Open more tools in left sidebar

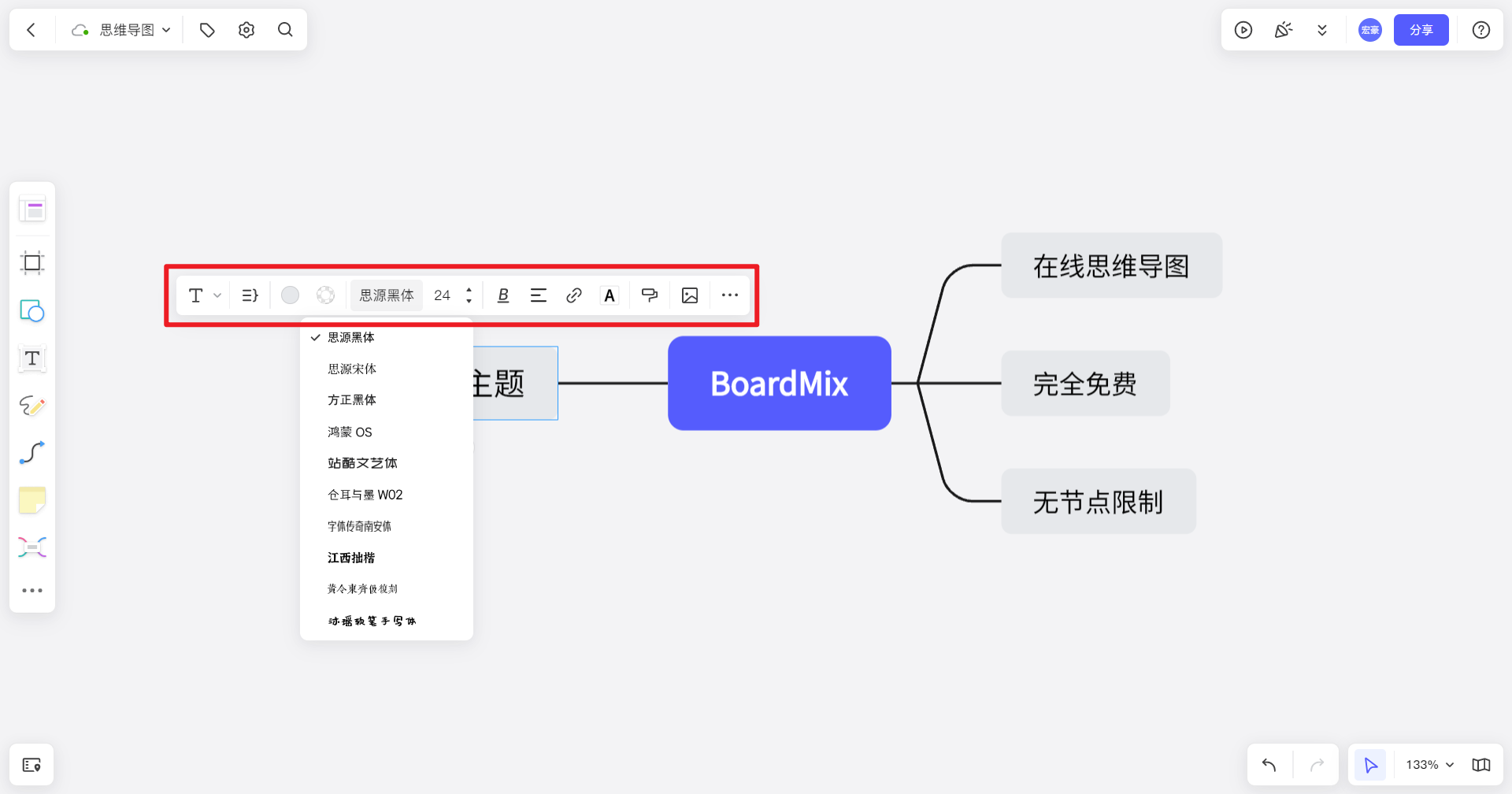(32, 590)
